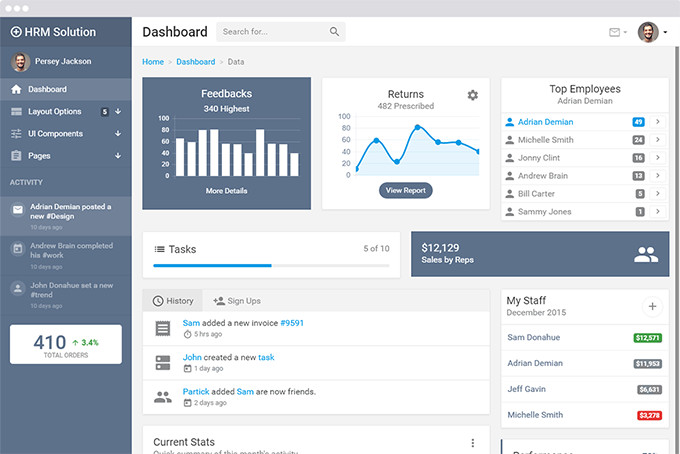
Task: Expand Pages sidebar menu
Action: (65, 156)
